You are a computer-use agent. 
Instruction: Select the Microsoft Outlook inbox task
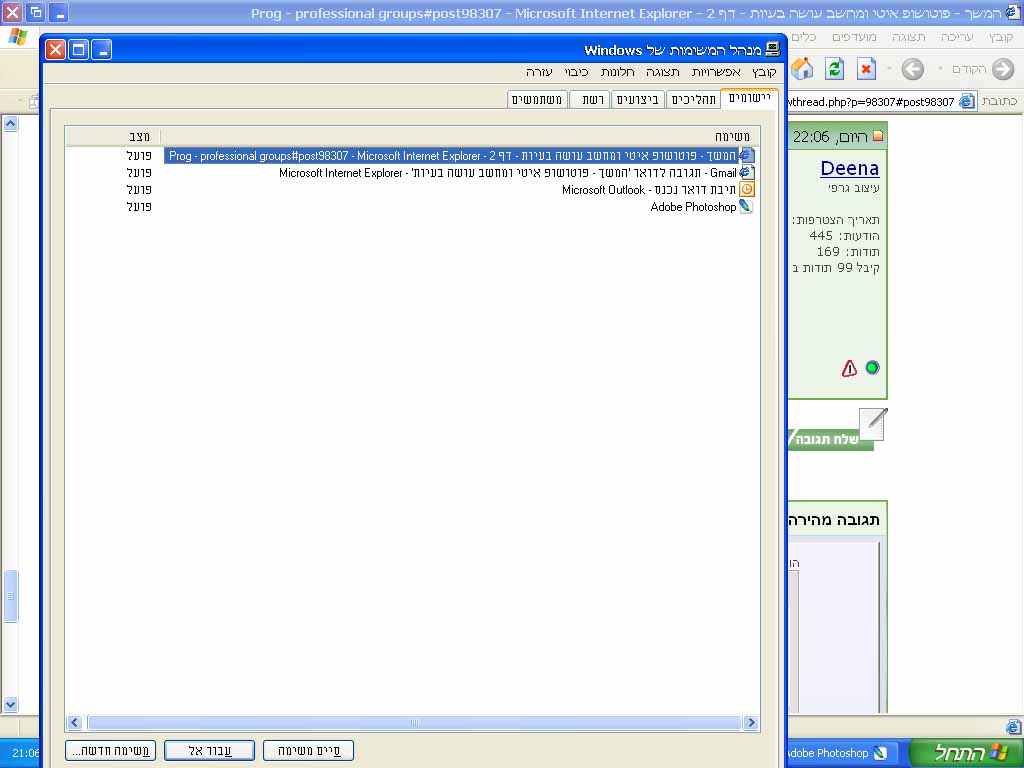[x=648, y=189]
